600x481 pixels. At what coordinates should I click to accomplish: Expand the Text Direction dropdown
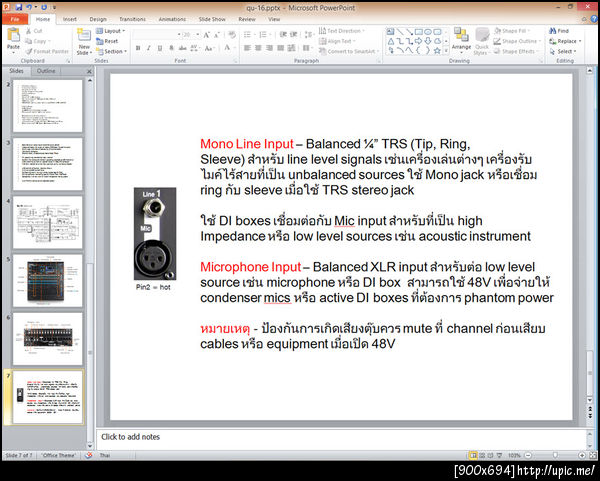click(x=342, y=31)
